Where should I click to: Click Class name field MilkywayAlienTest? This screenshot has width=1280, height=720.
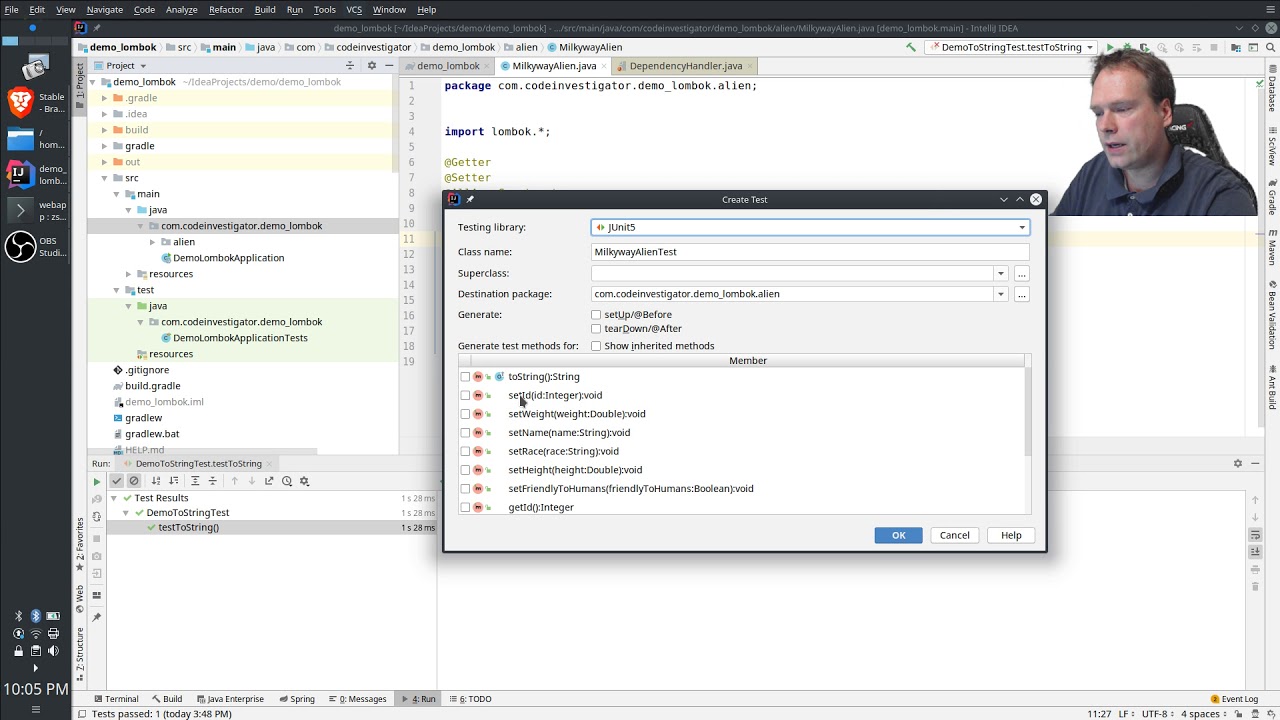[810, 252]
